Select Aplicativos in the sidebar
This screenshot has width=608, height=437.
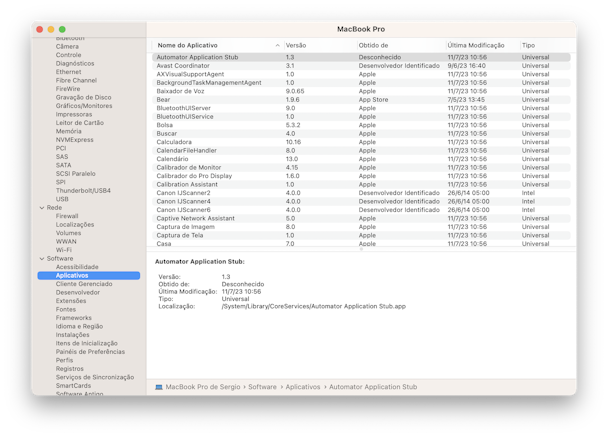89,276
